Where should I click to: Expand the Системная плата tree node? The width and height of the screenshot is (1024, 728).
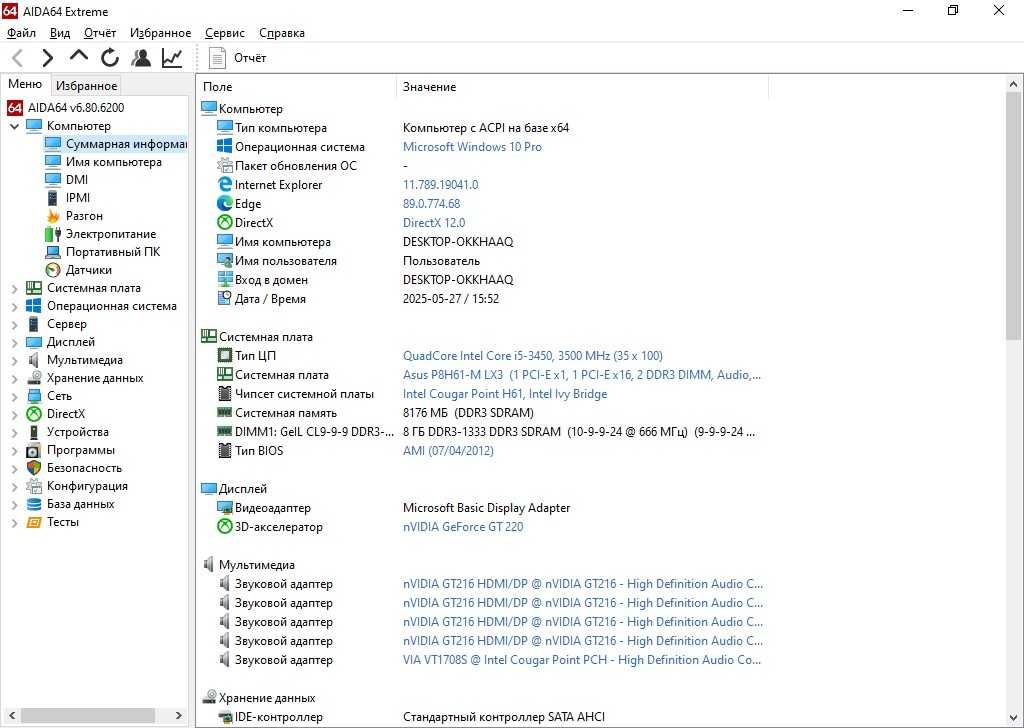pos(14,288)
